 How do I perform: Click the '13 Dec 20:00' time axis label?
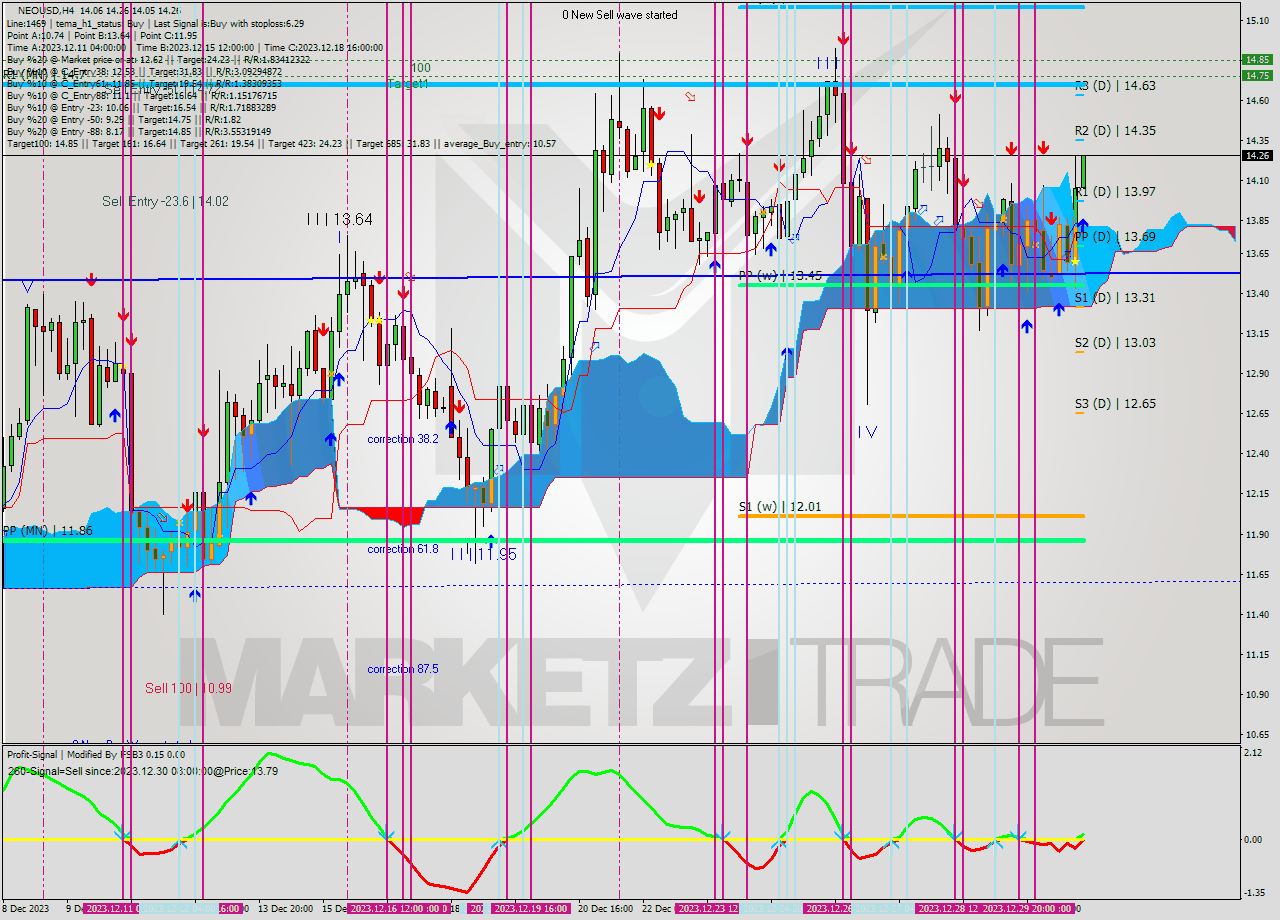click(286, 909)
